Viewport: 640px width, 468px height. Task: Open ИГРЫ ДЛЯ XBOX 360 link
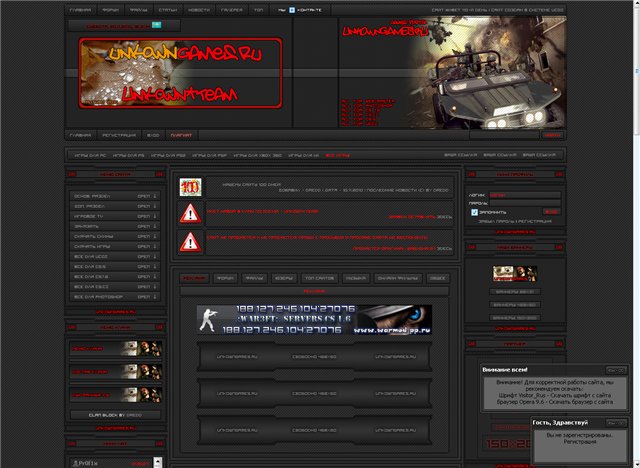coord(258,155)
